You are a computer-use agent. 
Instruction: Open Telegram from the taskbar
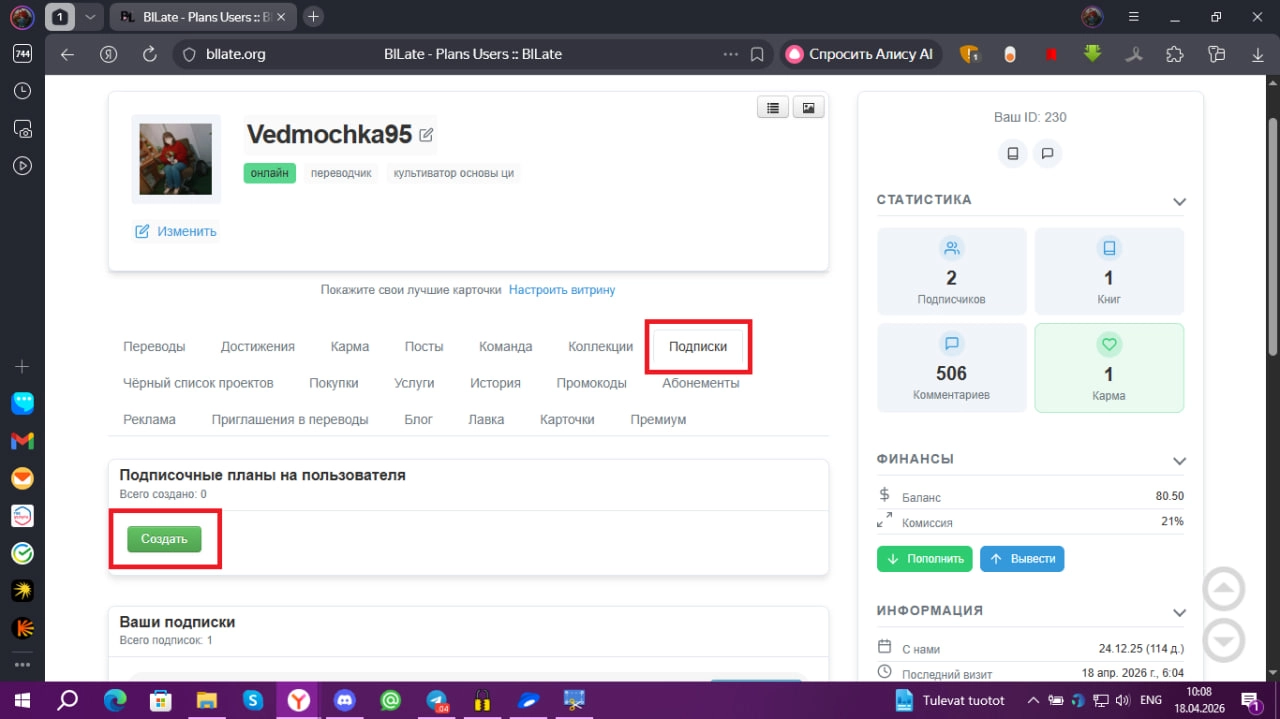coord(437,700)
